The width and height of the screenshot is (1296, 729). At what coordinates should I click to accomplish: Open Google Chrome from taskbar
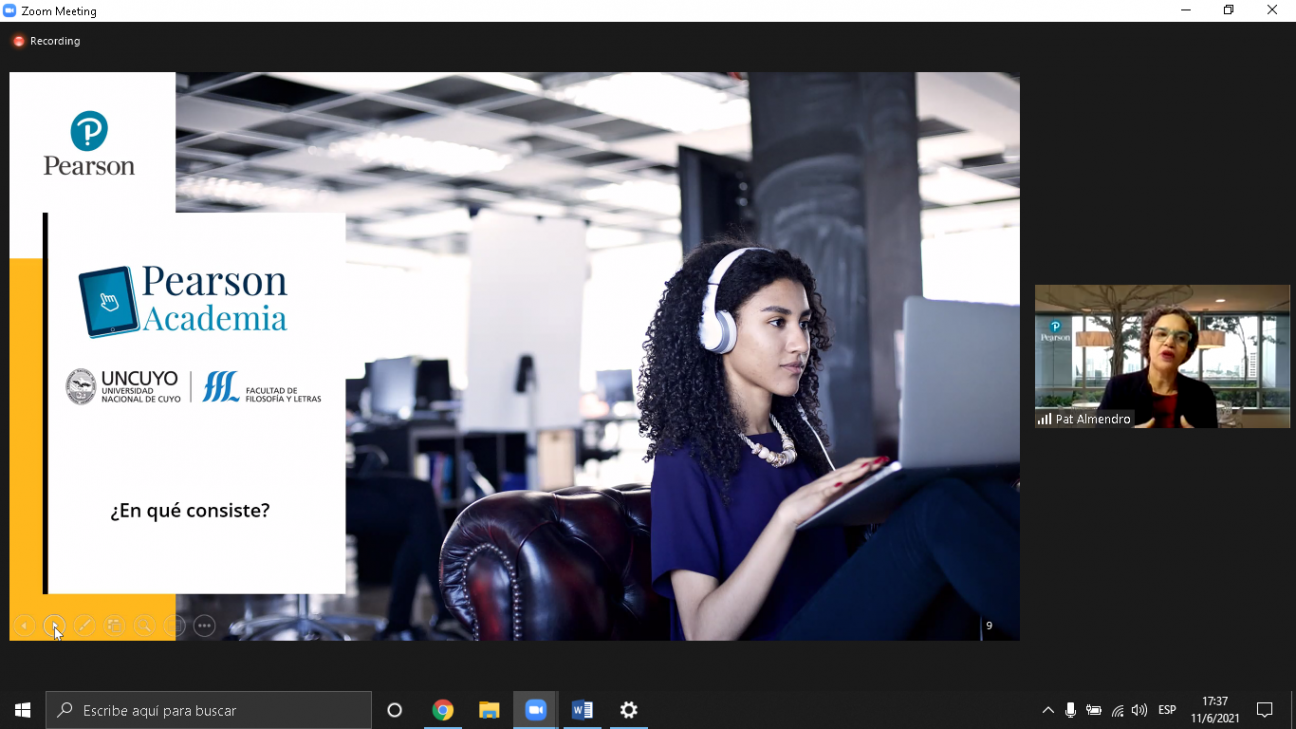[442, 710]
